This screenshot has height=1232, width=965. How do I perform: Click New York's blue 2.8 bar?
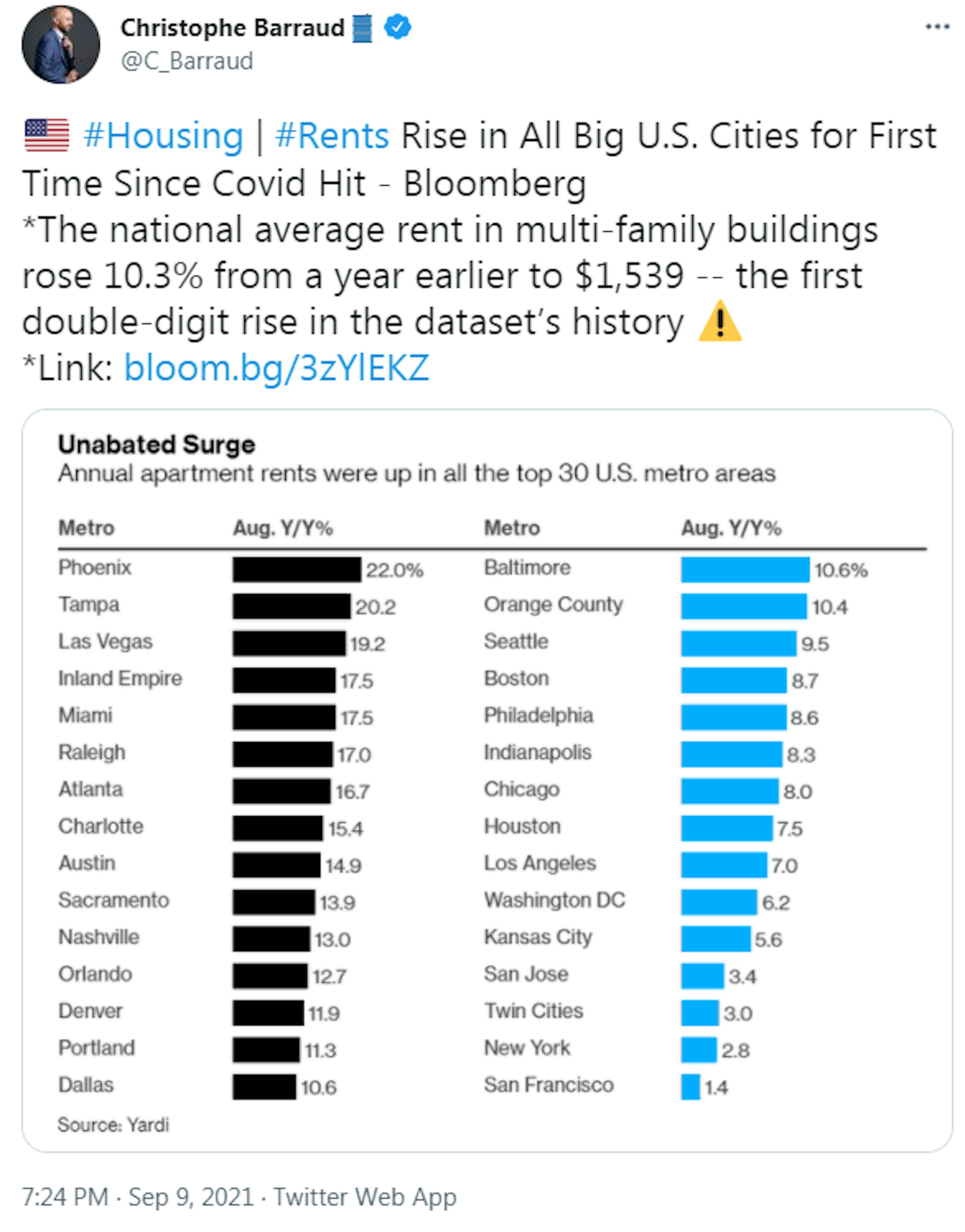click(x=698, y=1050)
